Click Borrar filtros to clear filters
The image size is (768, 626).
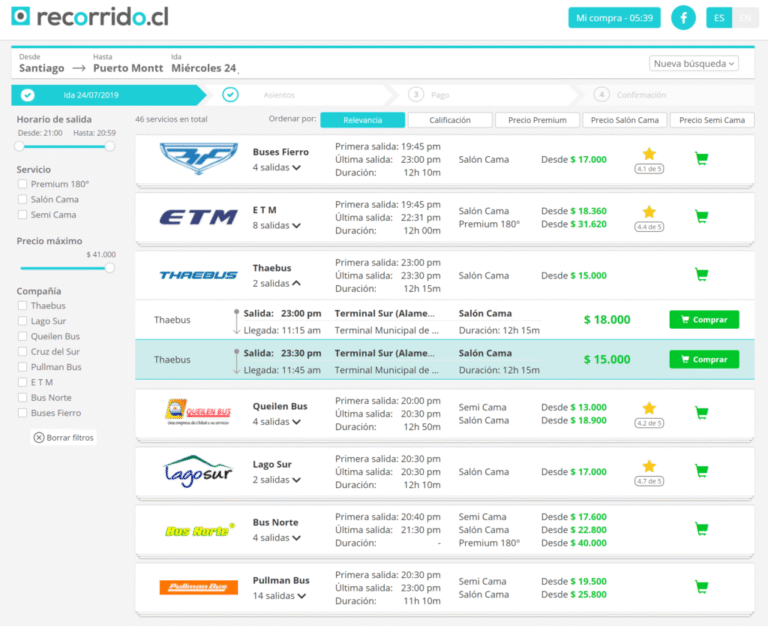click(x=64, y=438)
